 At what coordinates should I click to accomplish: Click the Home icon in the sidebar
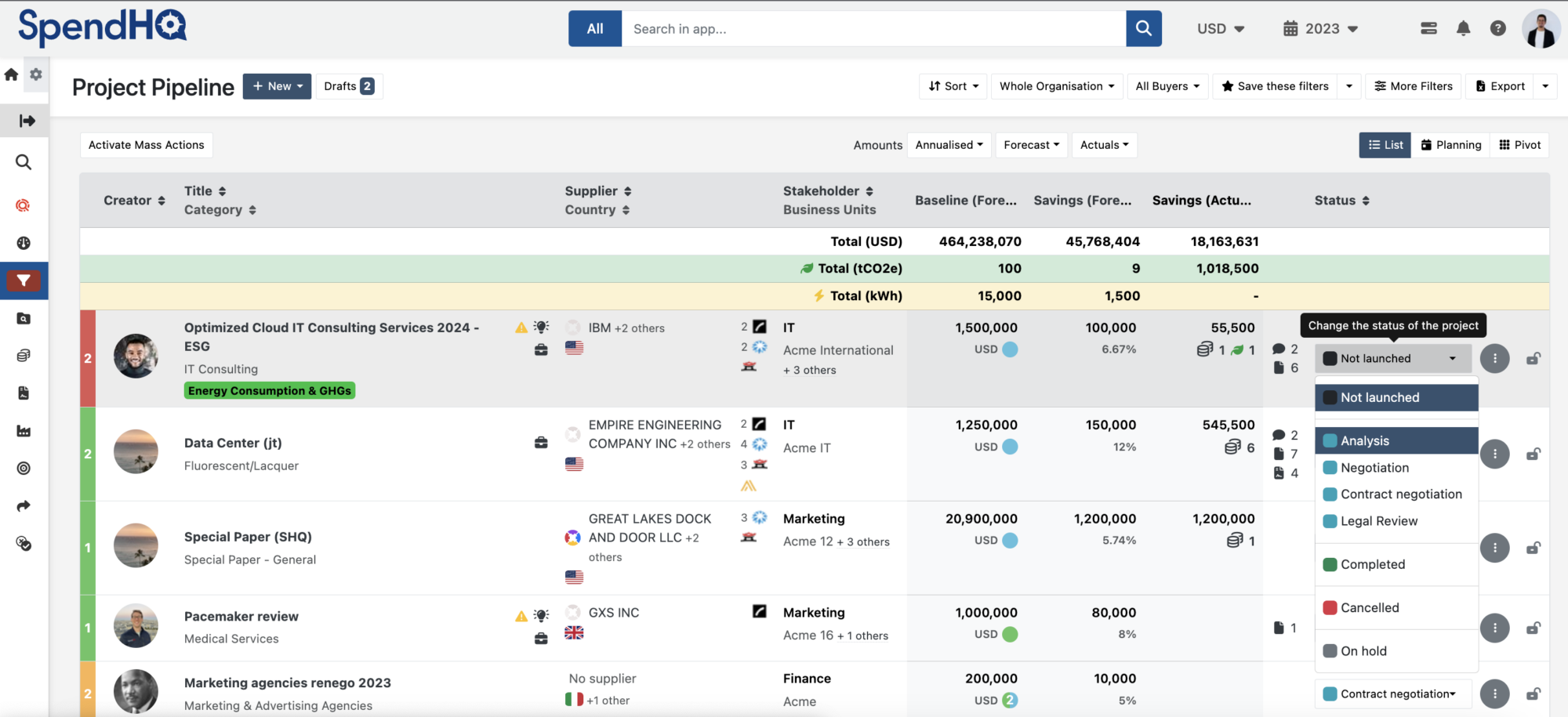click(11, 74)
